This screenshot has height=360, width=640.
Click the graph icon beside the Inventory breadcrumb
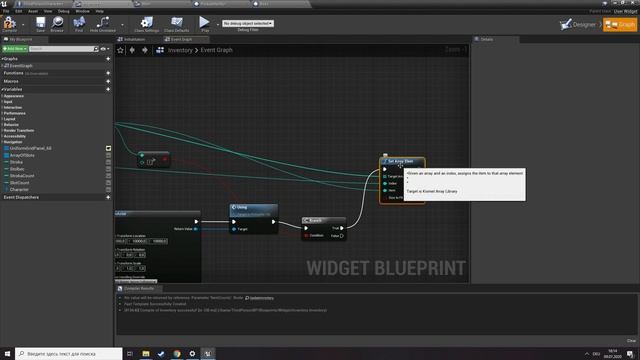point(160,50)
